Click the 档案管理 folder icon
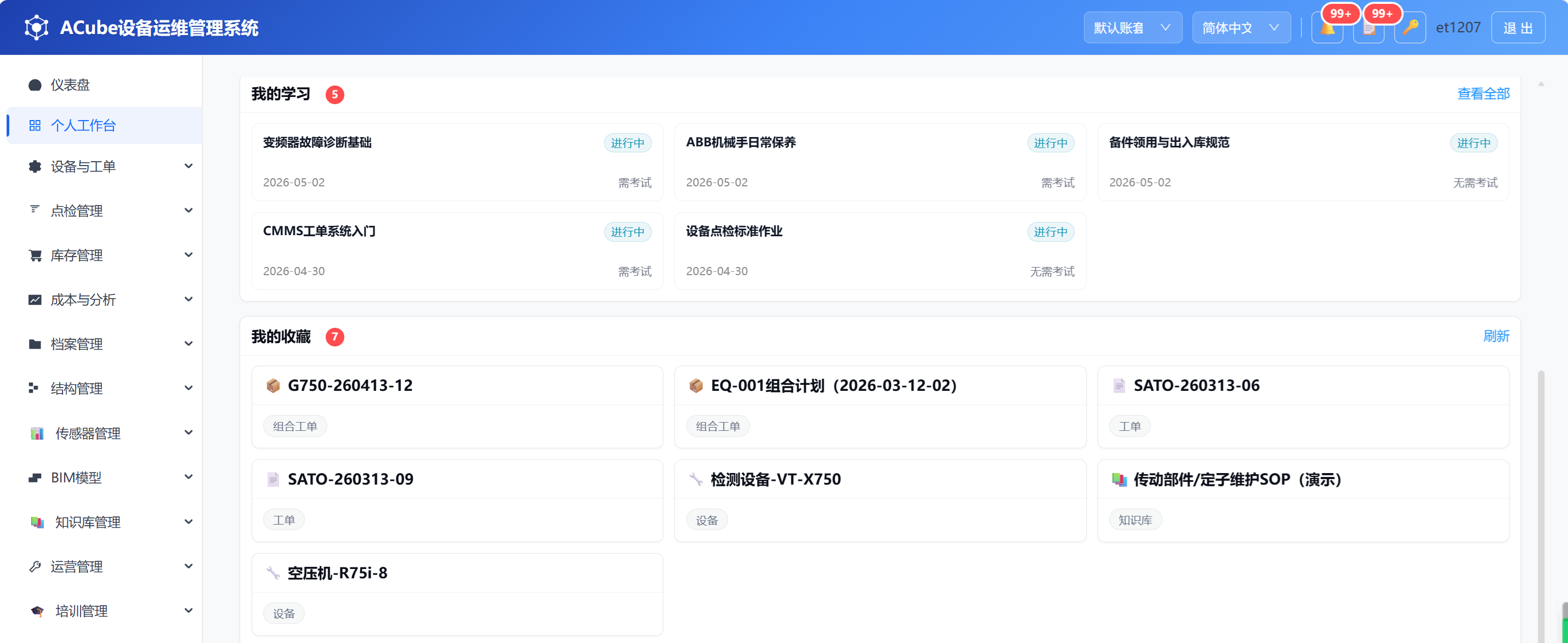1568x643 pixels. (35, 344)
